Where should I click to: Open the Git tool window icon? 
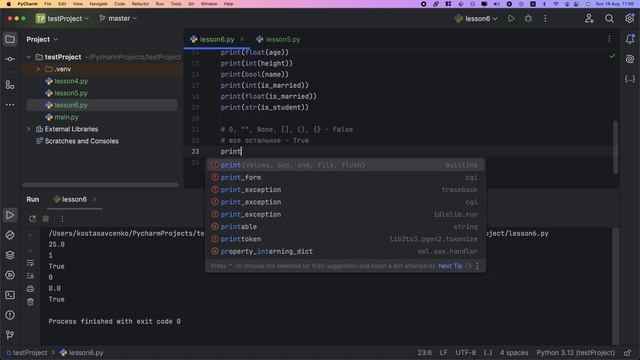point(10,335)
